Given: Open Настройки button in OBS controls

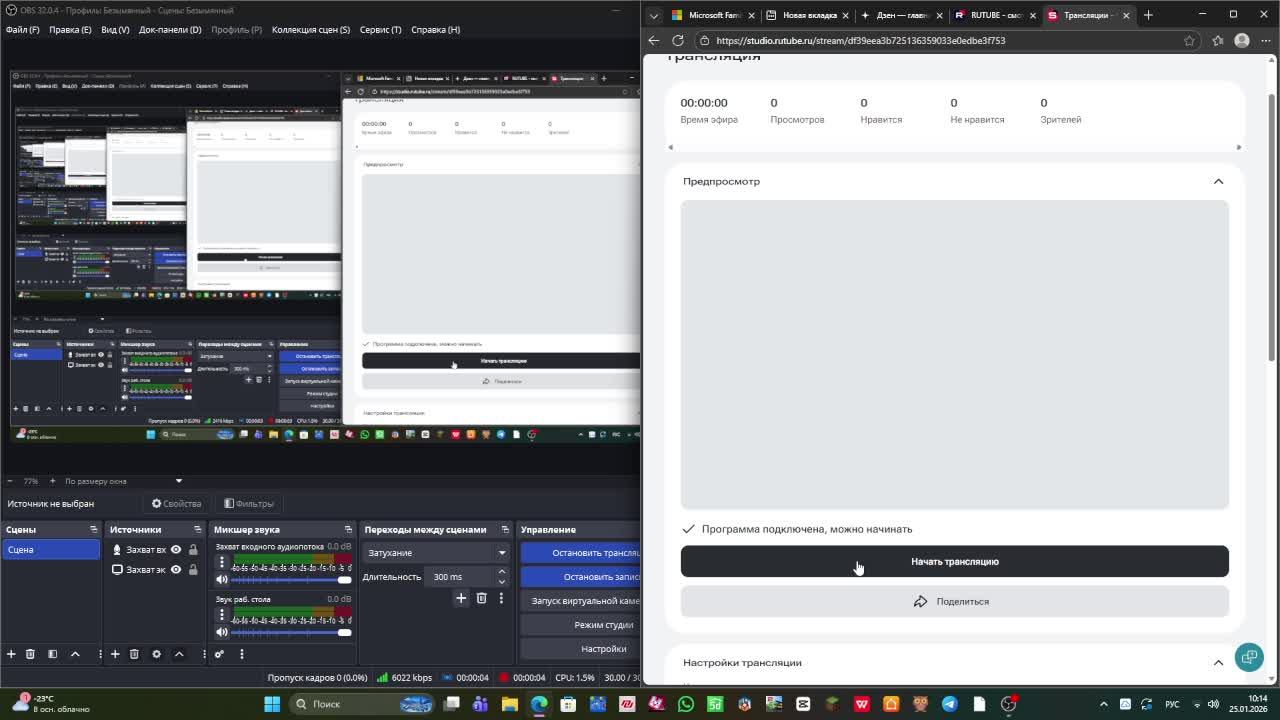Looking at the screenshot, I should (580, 649).
